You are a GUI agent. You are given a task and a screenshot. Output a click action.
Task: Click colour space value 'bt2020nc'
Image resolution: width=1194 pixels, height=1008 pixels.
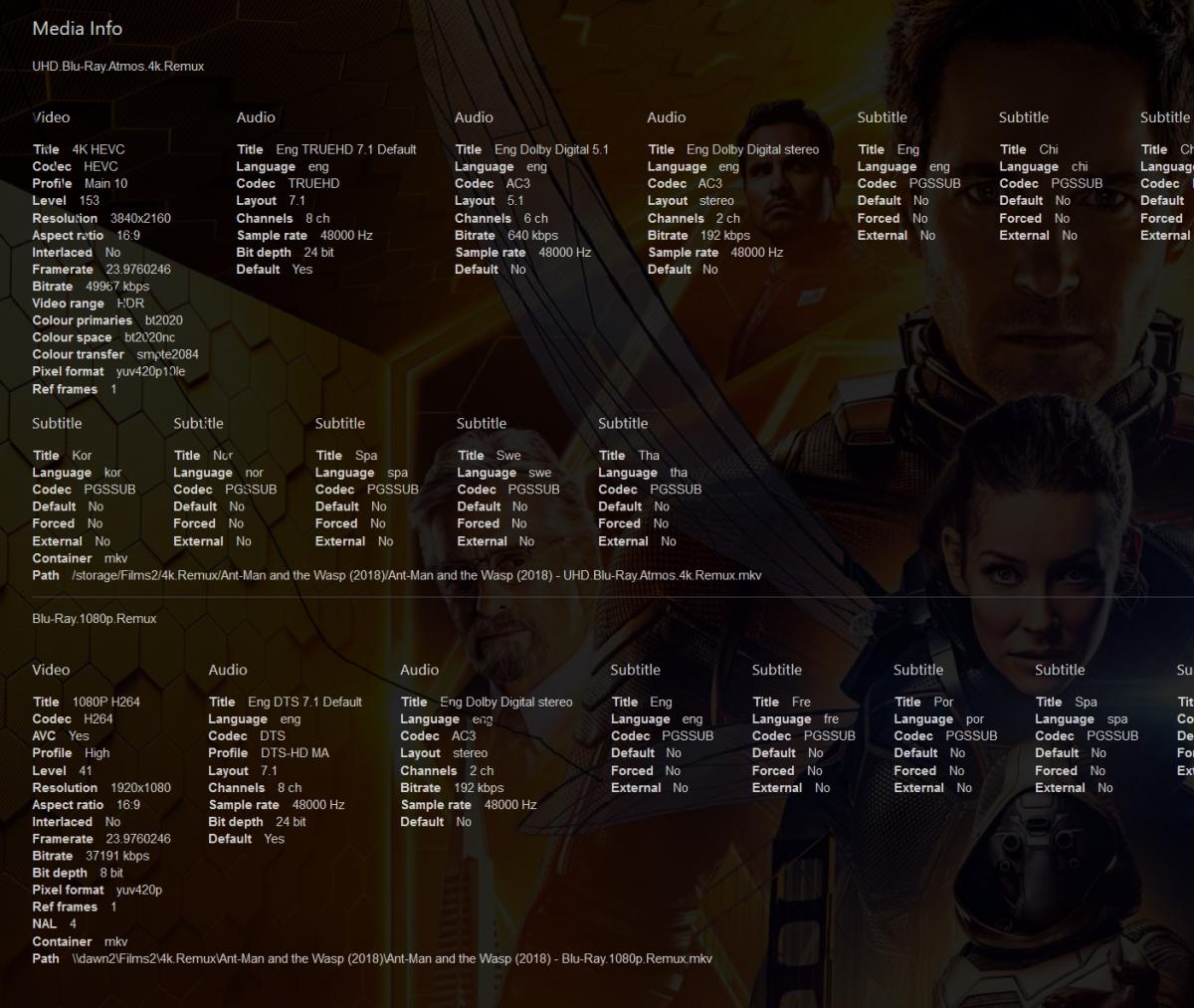[150, 337]
